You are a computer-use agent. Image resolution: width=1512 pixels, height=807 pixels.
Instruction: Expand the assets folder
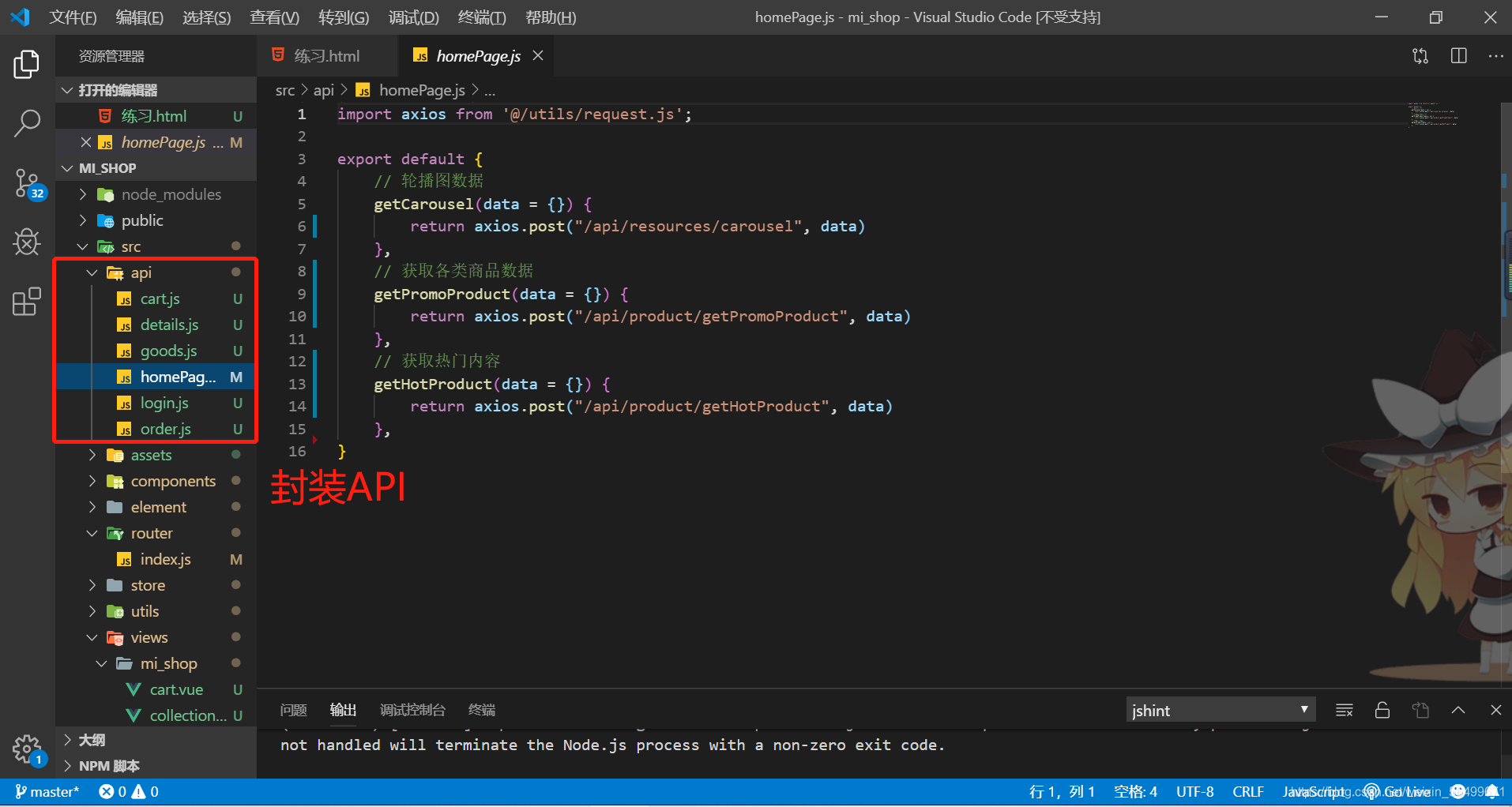point(156,455)
